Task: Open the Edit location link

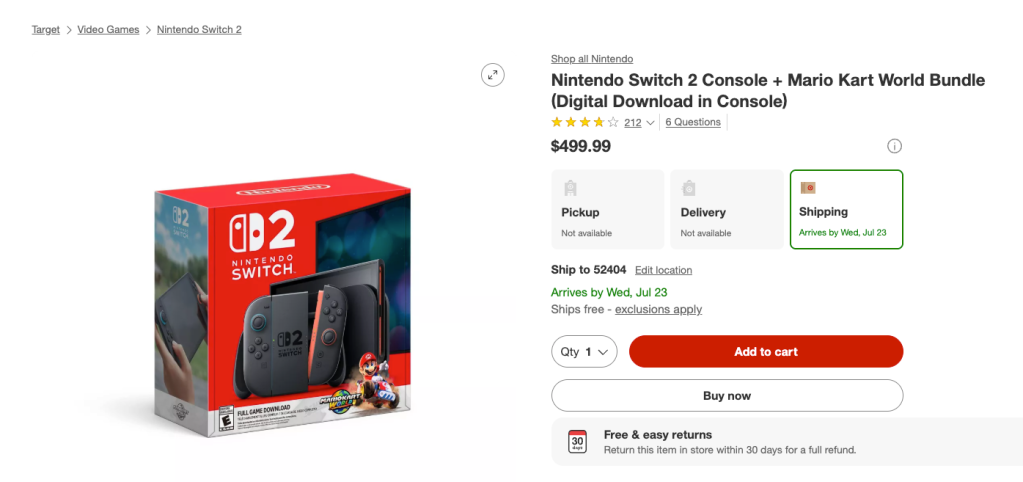Action: (663, 270)
